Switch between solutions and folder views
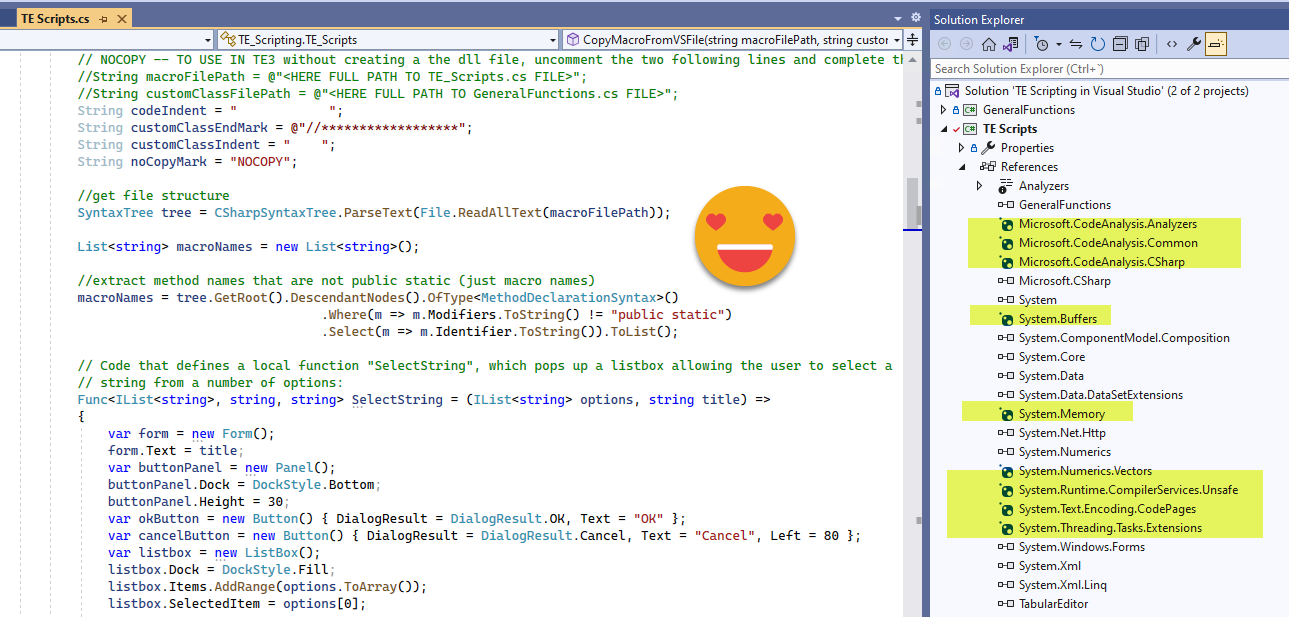 click(1011, 43)
